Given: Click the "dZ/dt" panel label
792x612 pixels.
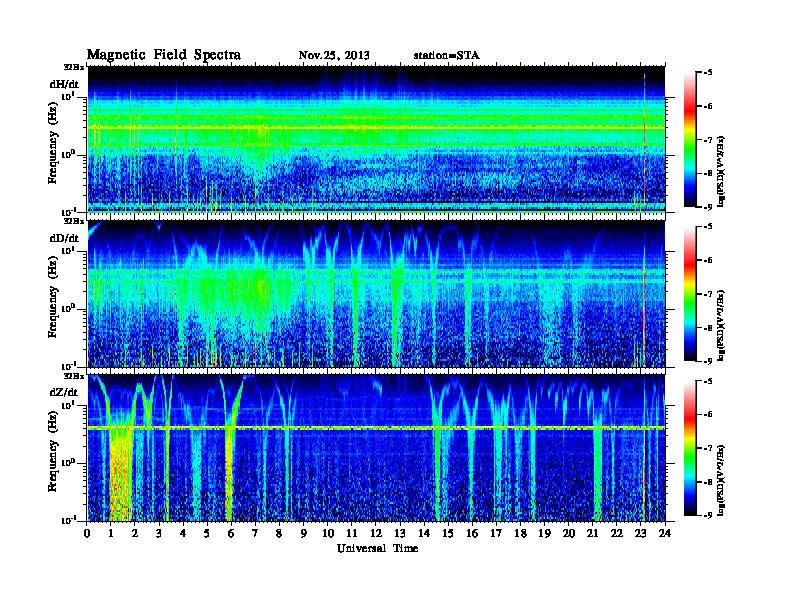Looking at the screenshot, I should 64,392.
